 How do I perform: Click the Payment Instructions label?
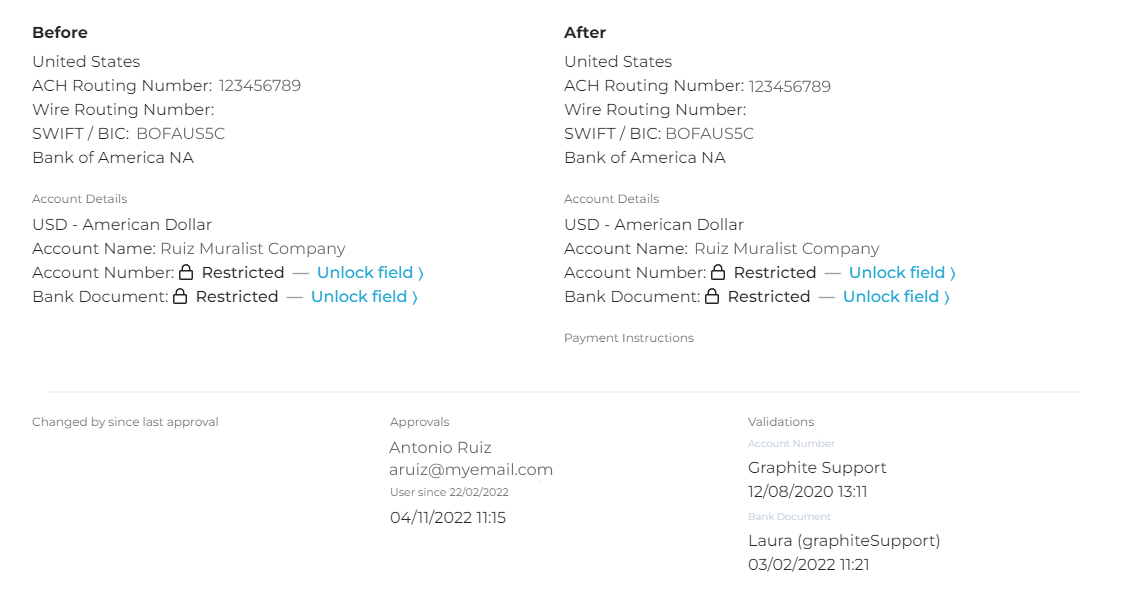click(x=628, y=338)
